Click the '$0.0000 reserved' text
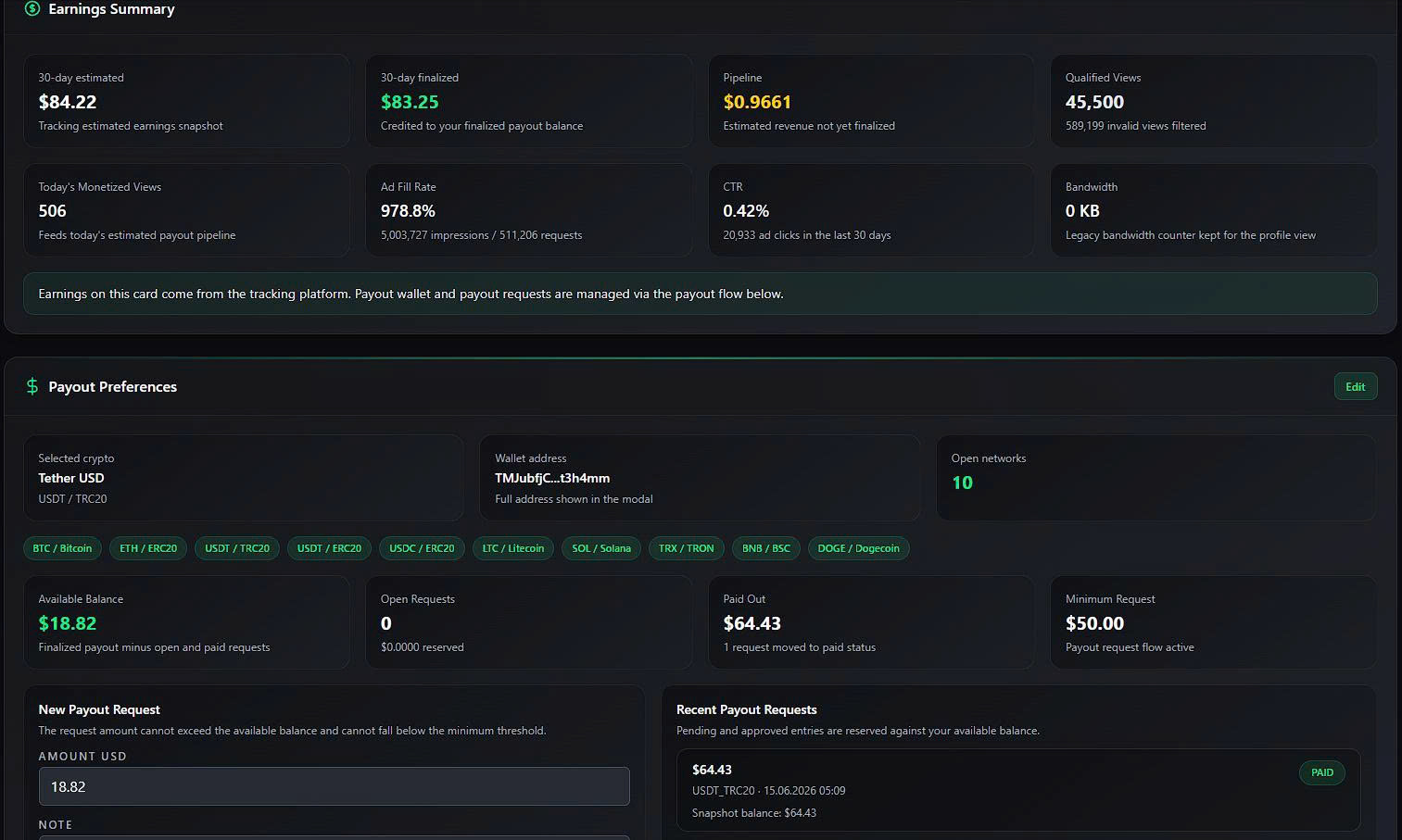This screenshot has width=1402, height=840. pos(423,647)
